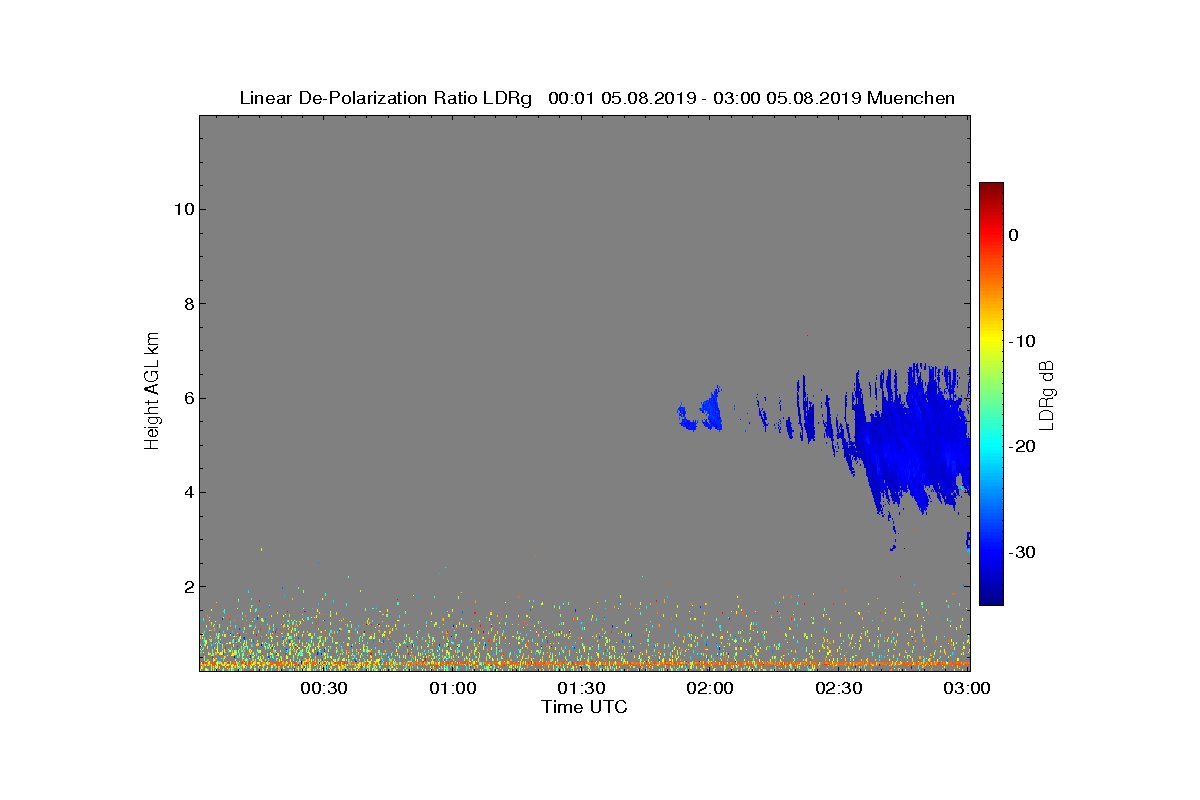The height and width of the screenshot is (800, 1200).
Task: Click the 'Muenchen' station name in the title
Action: pyautogui.click(x=911, y=98)
